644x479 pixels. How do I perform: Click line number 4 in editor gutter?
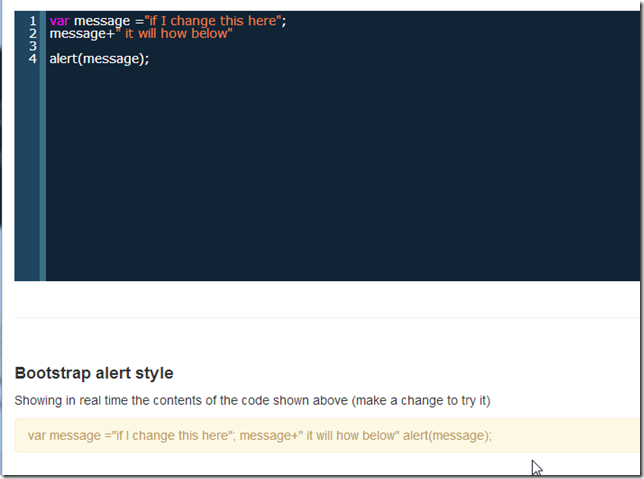[x=33, y=59]
